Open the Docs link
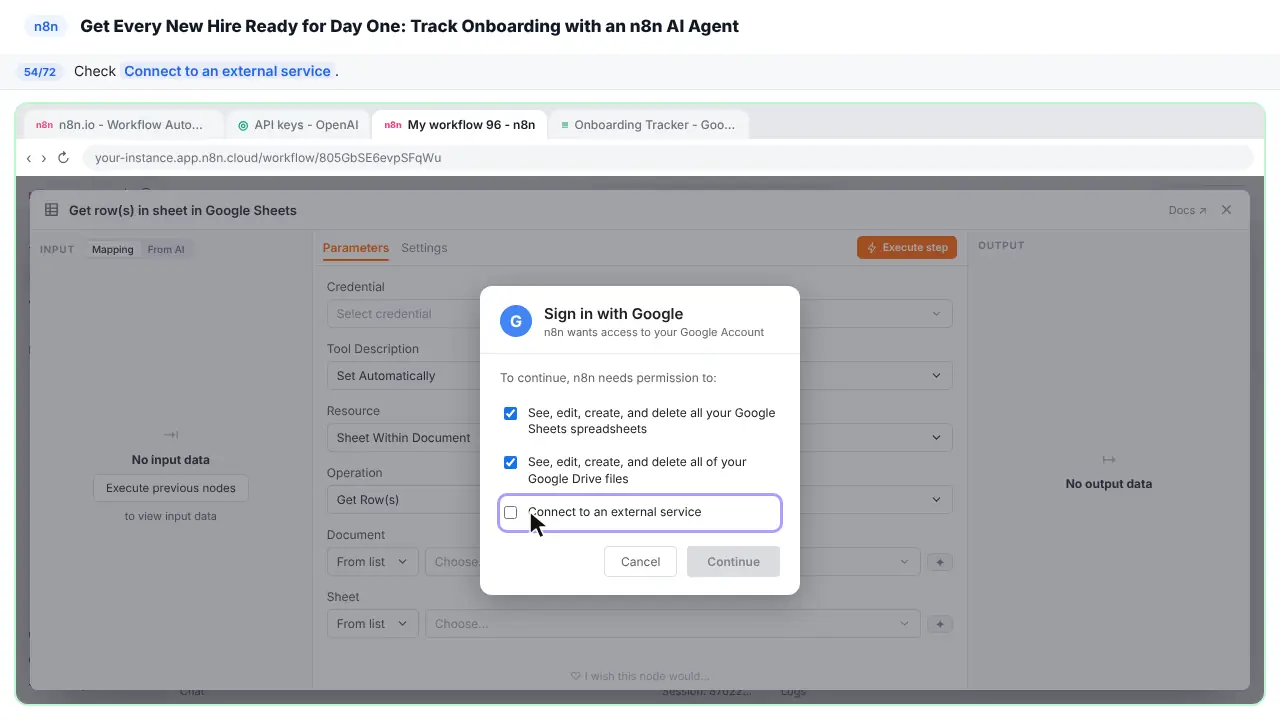 pyautogui.click(x=1187, y=210)
